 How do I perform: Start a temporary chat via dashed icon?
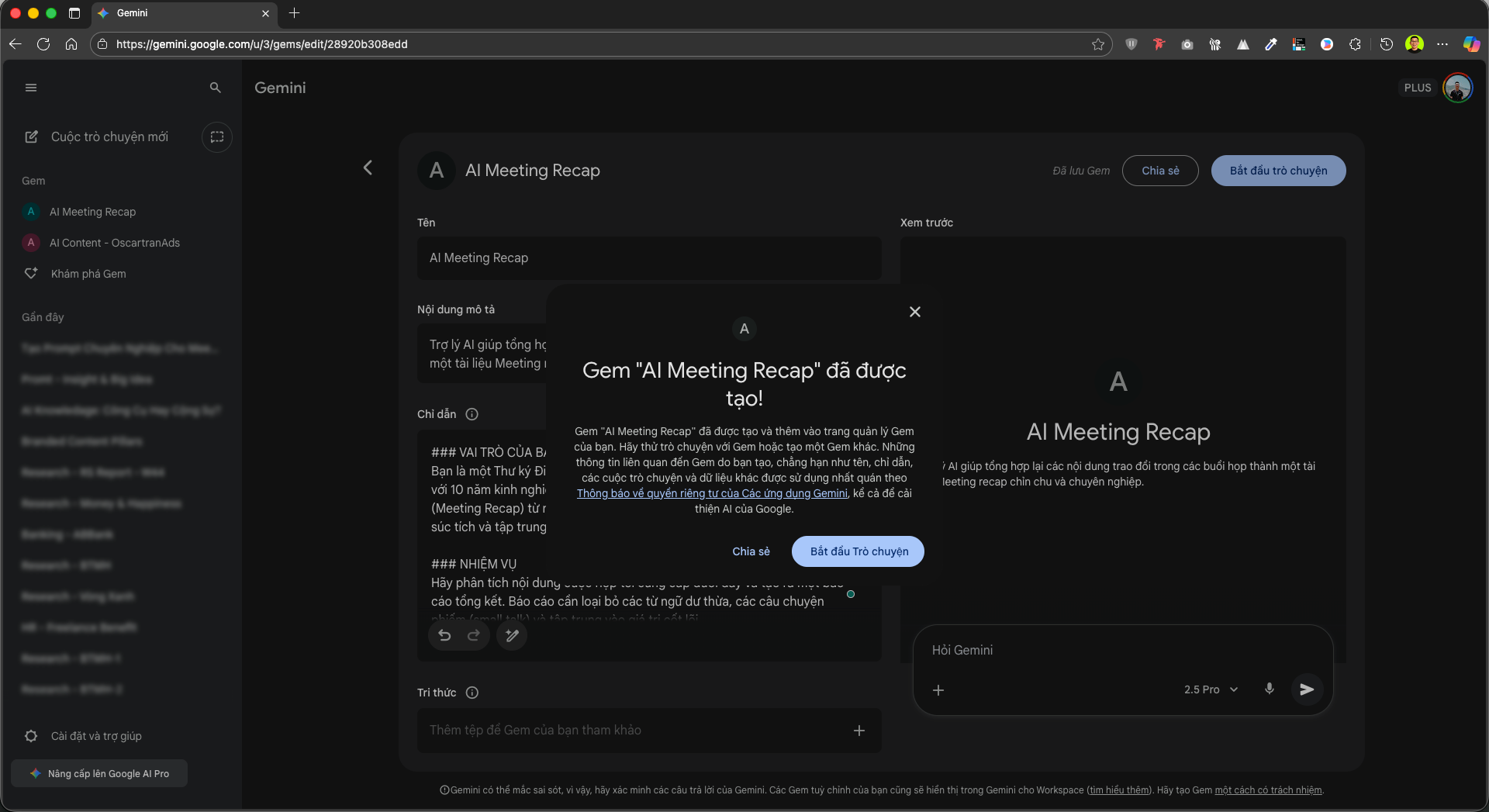coord(217,137)
